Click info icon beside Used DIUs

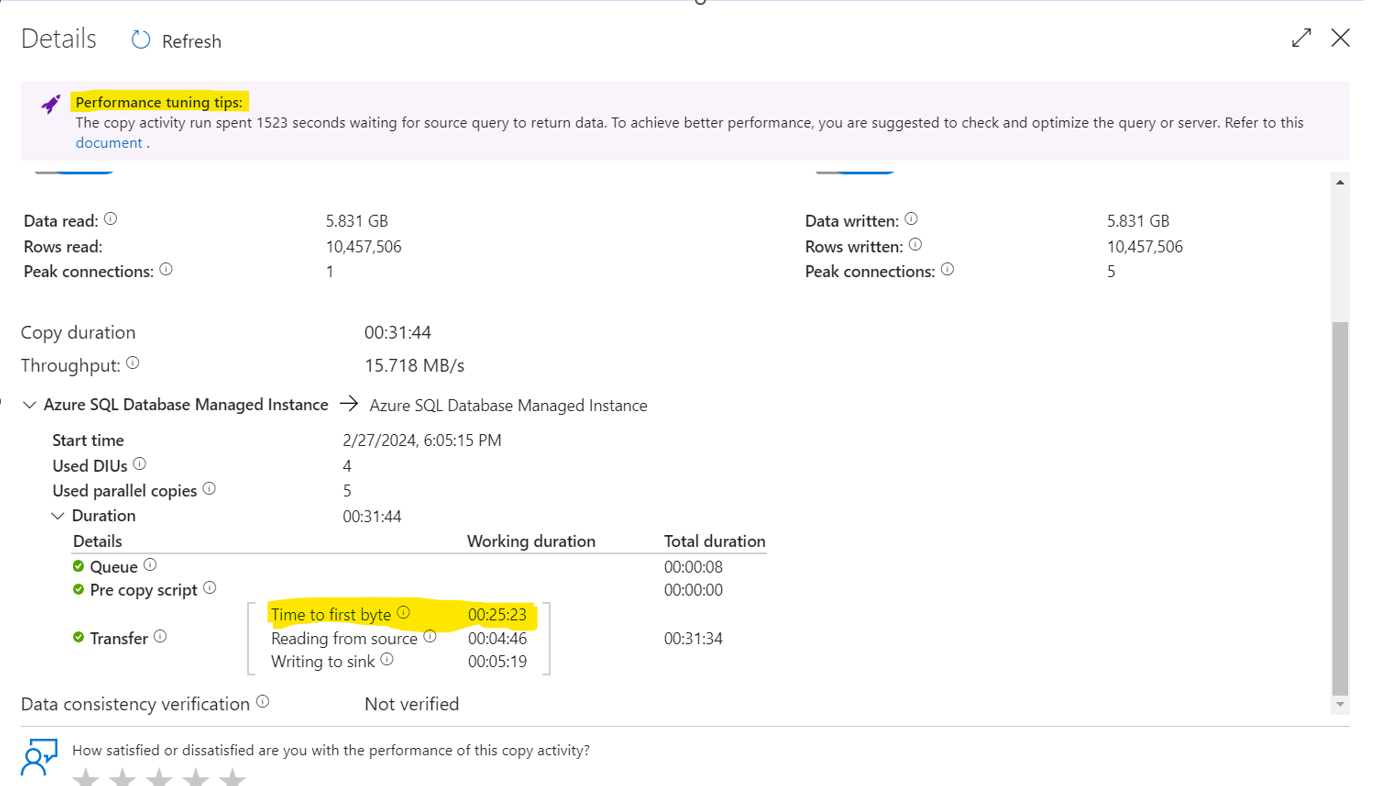click(140, 464)
